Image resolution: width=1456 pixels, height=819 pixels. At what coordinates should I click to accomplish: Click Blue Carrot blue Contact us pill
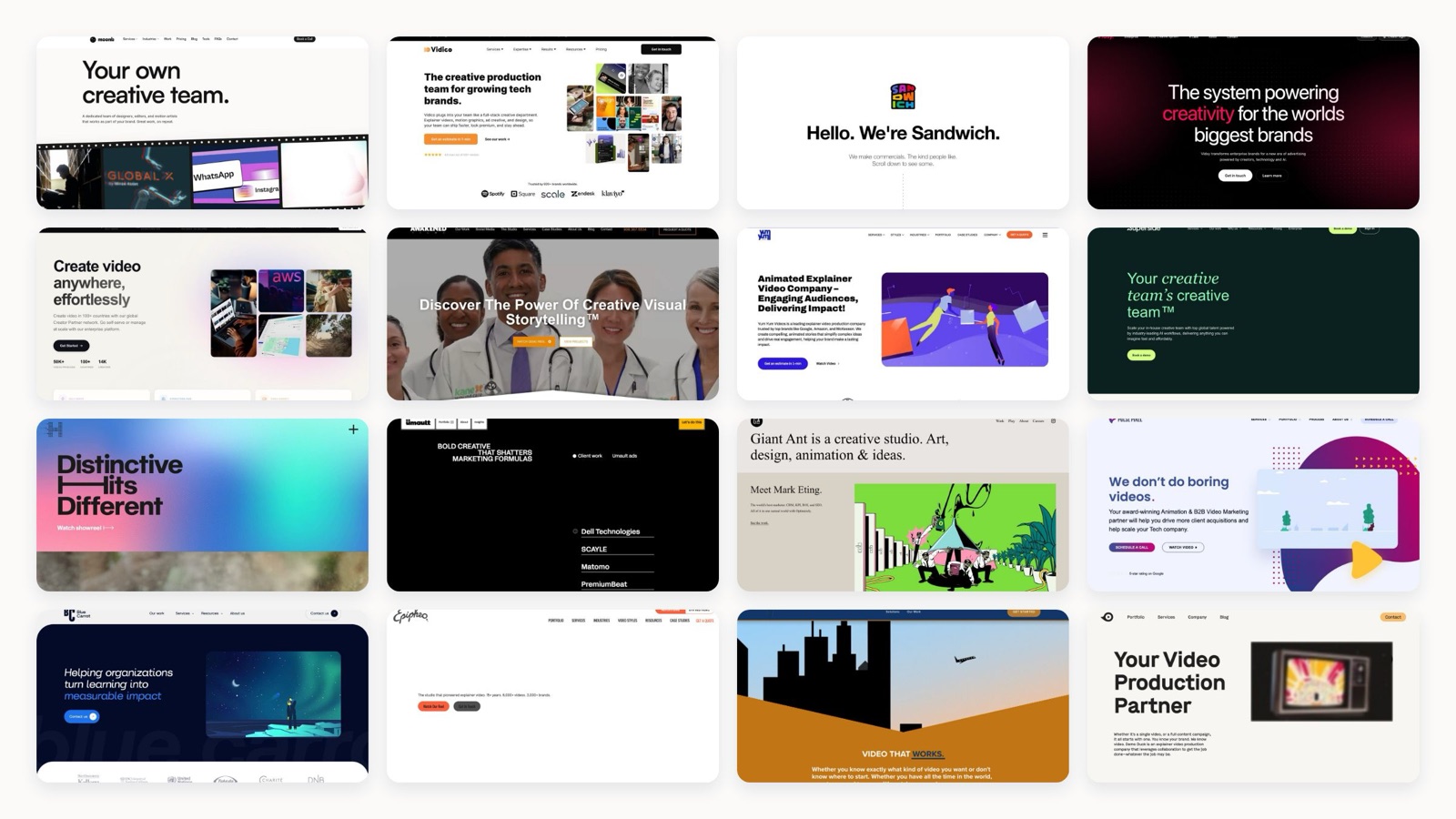(x=82, y=716)
